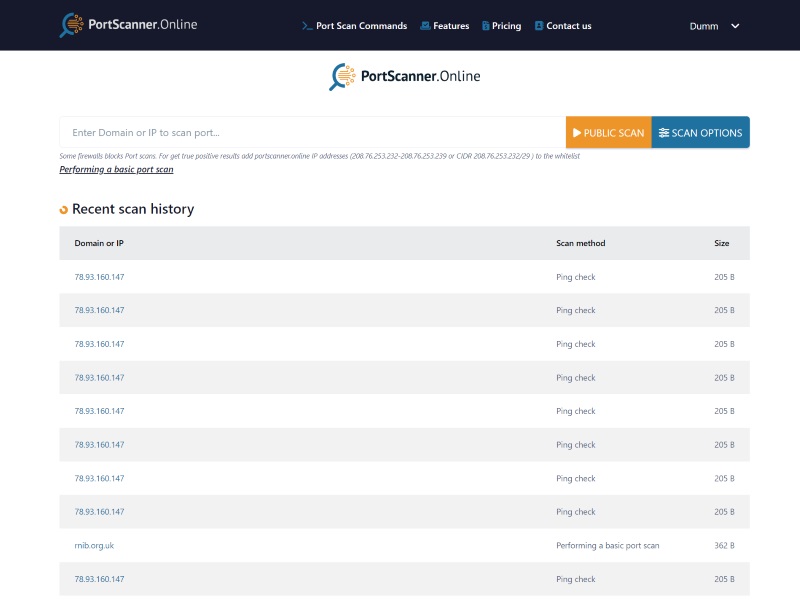The width and height of the screenshot is (800, 600).
Task: Click the play triangle on Public Scan button
Action: (578, 132)
